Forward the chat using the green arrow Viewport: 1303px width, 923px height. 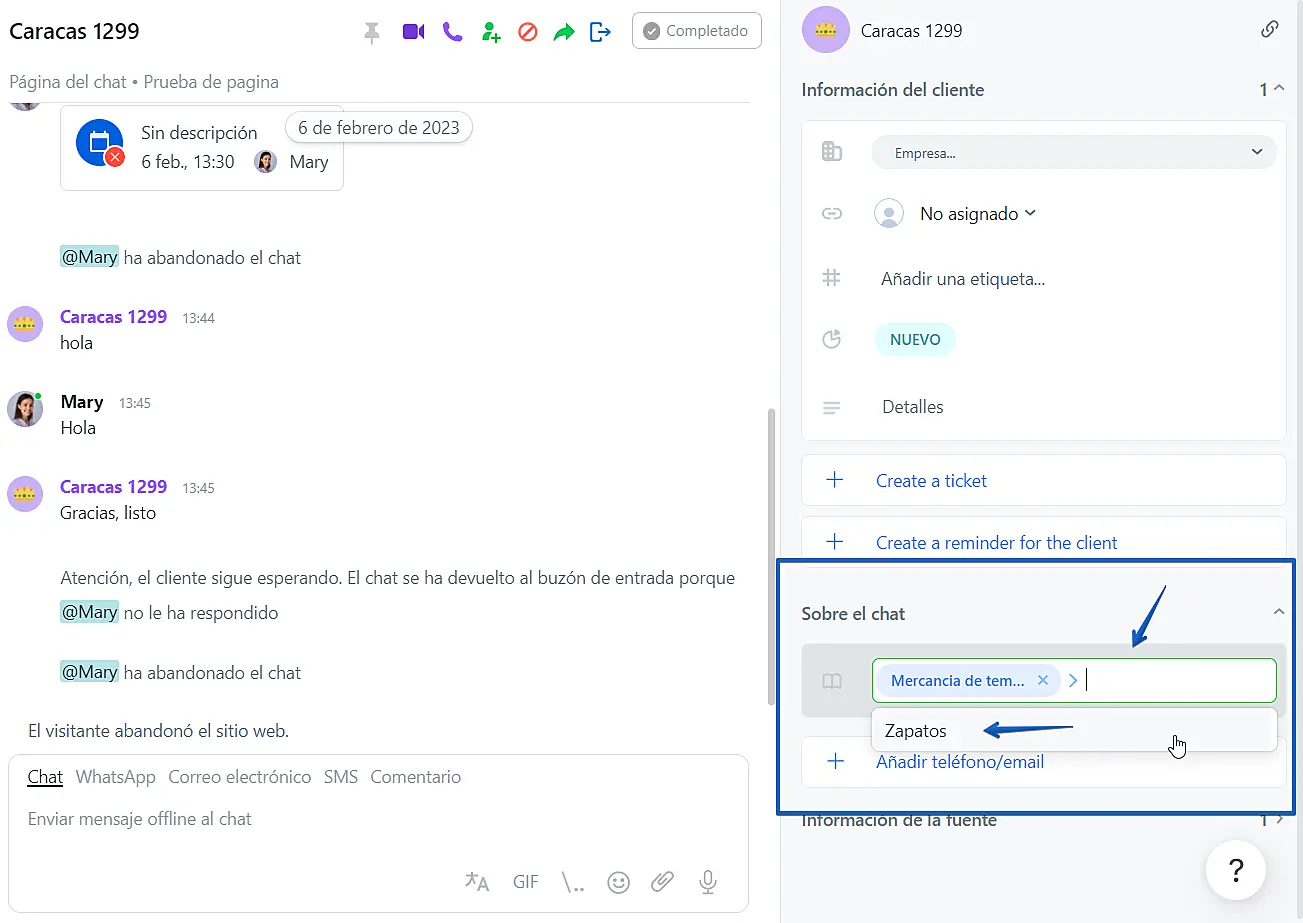pos(564,32)
